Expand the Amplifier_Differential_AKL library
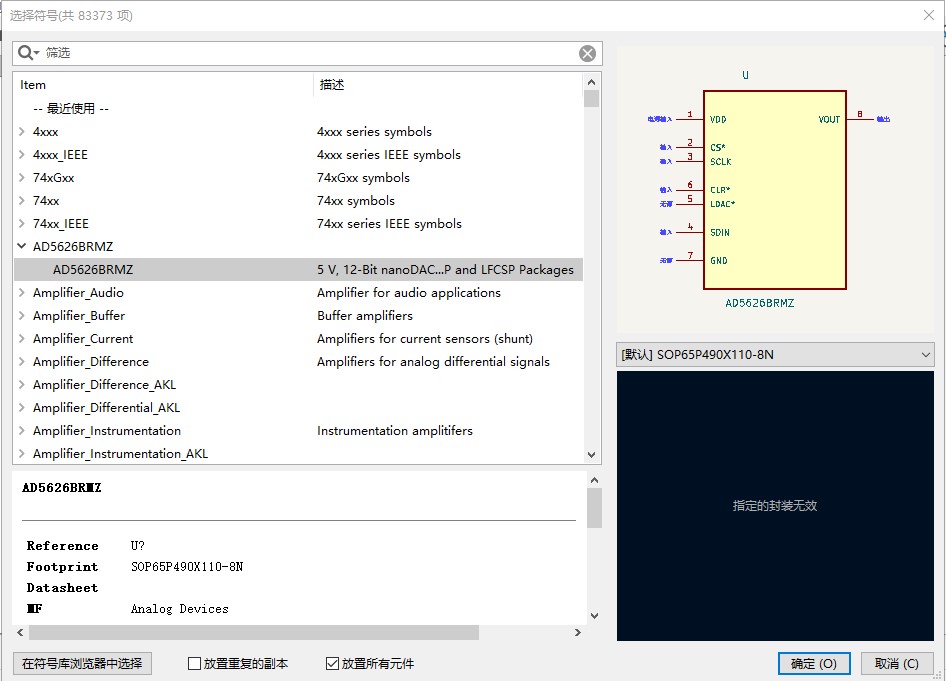Image resolution: width=946 pixels, height=681 pixels. (x=22, y=408)
